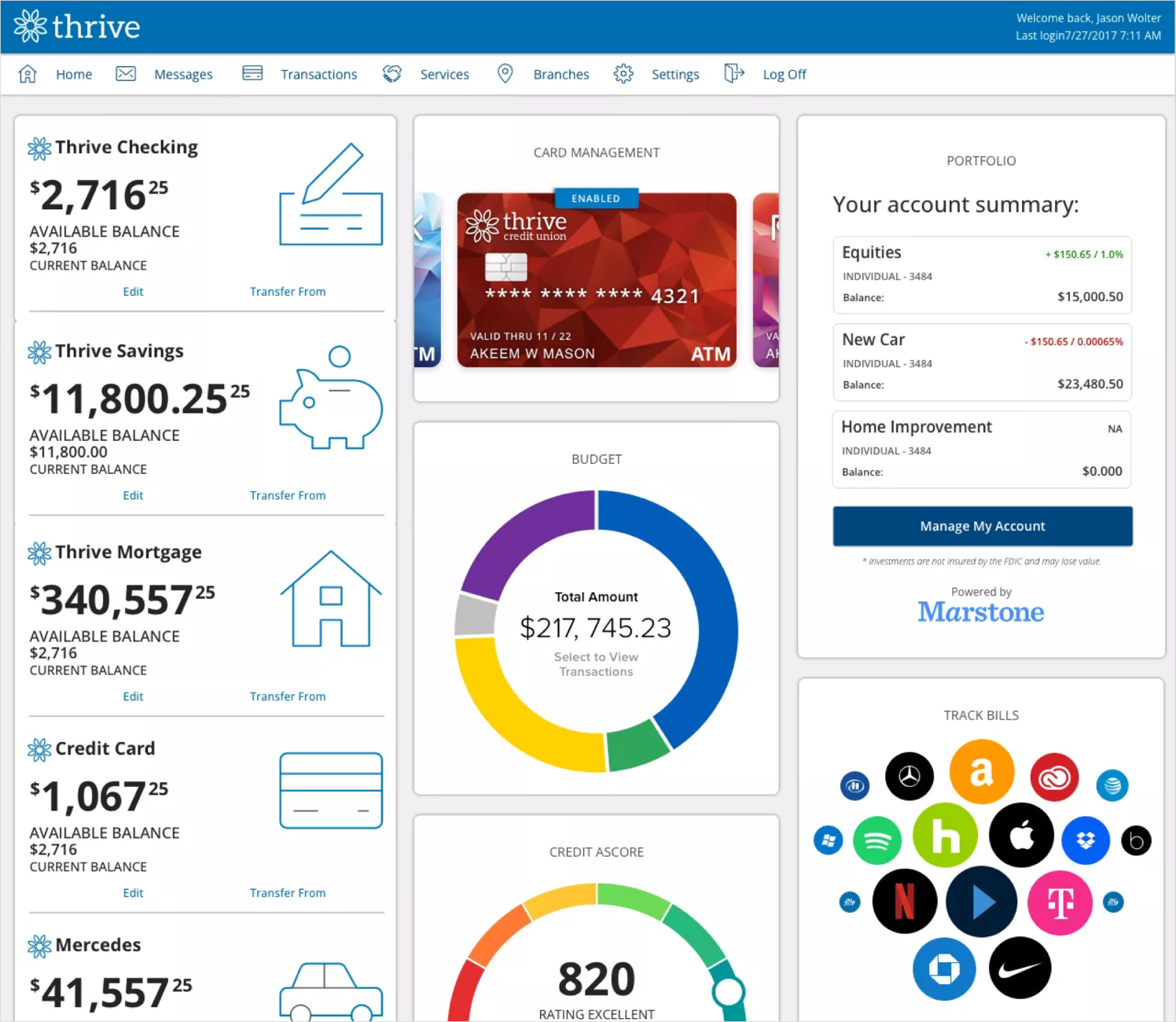1176x1022 pixels.
Task: Select the blue play triangle bill icon
Action: [981, 902]
